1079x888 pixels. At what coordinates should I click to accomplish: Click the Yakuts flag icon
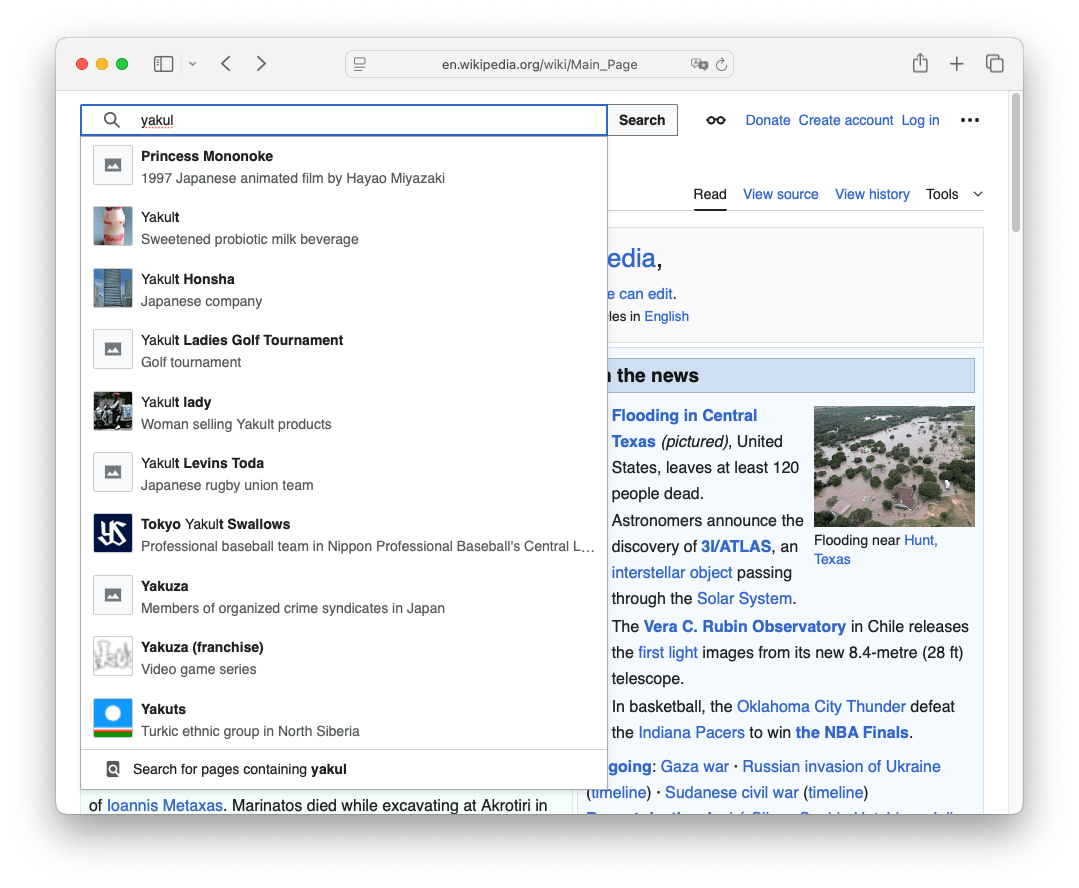click(113, 718)
